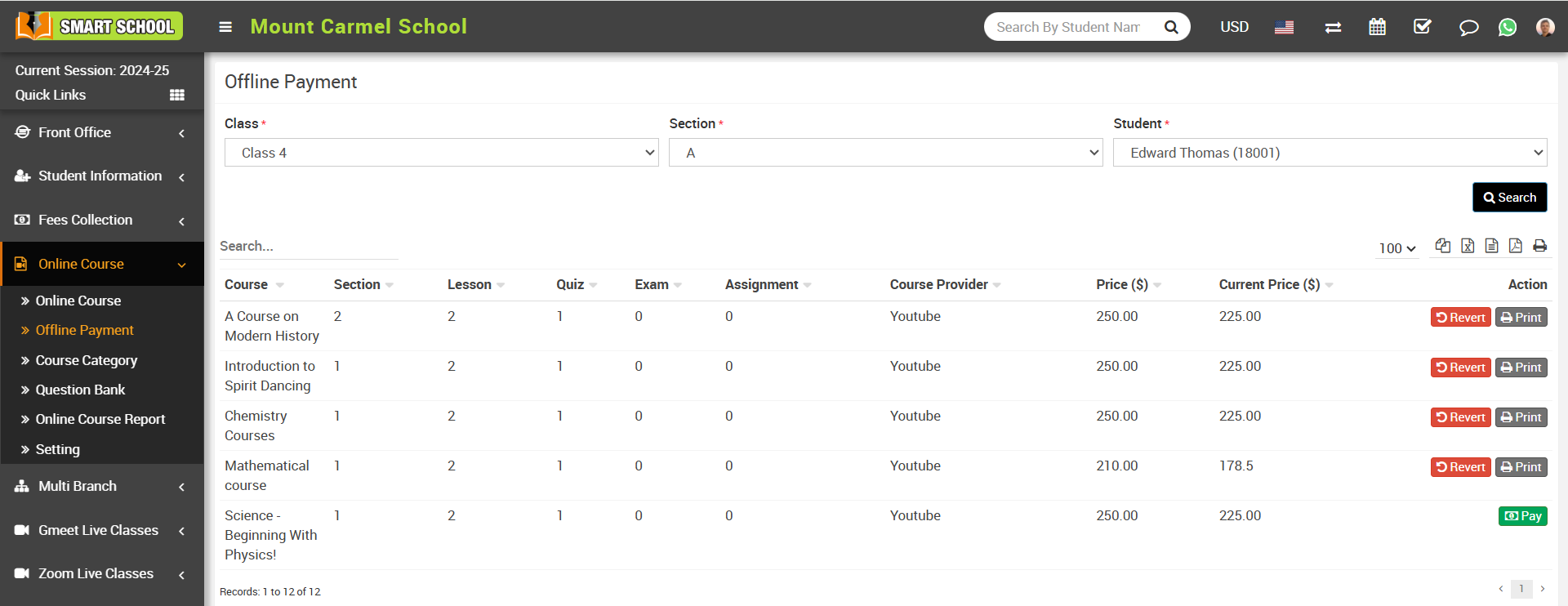Toggle the sidebar hamburger menu

click(x=225, y=27)
